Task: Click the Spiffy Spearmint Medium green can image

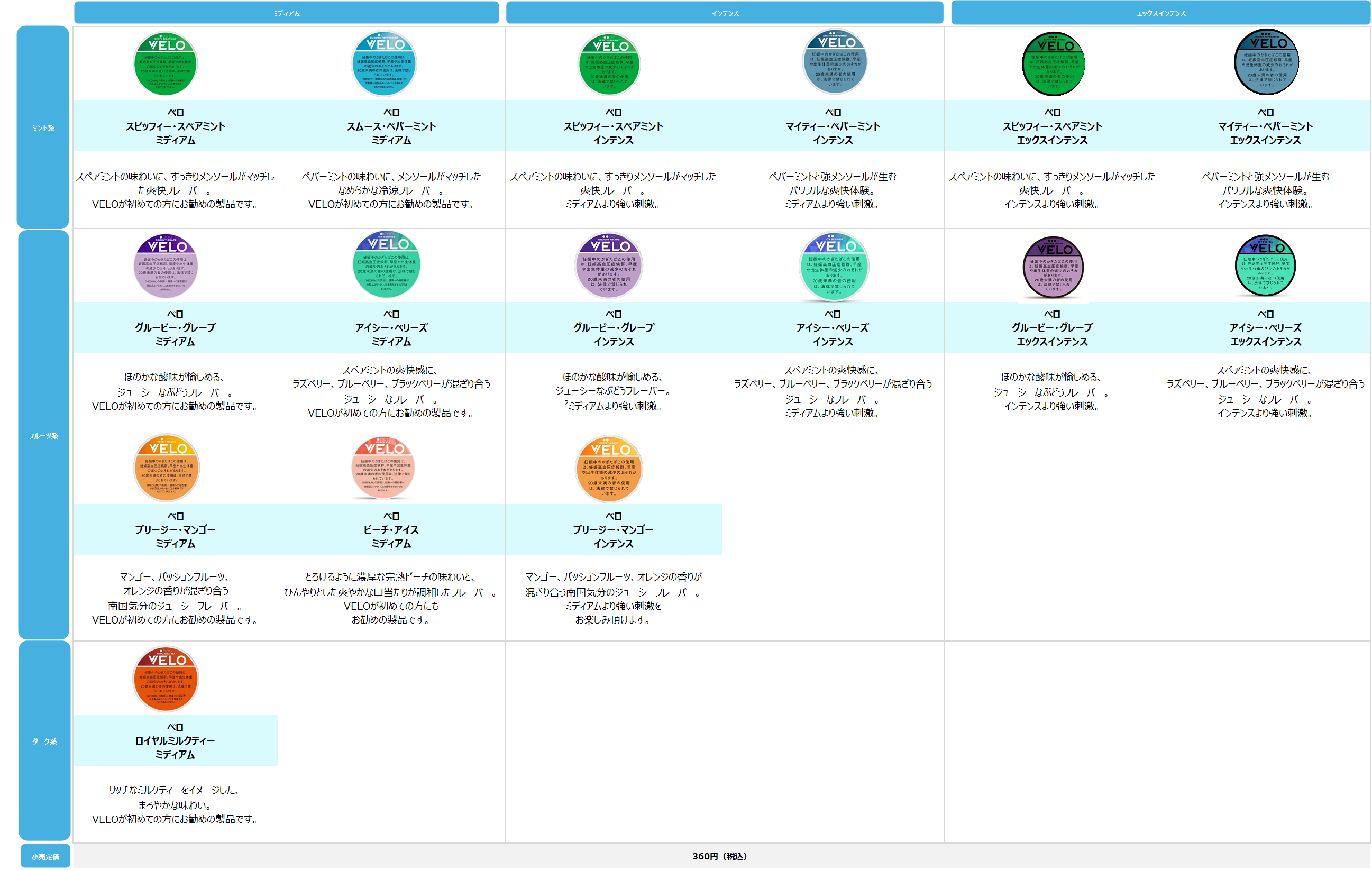Action: coord(165,63)
